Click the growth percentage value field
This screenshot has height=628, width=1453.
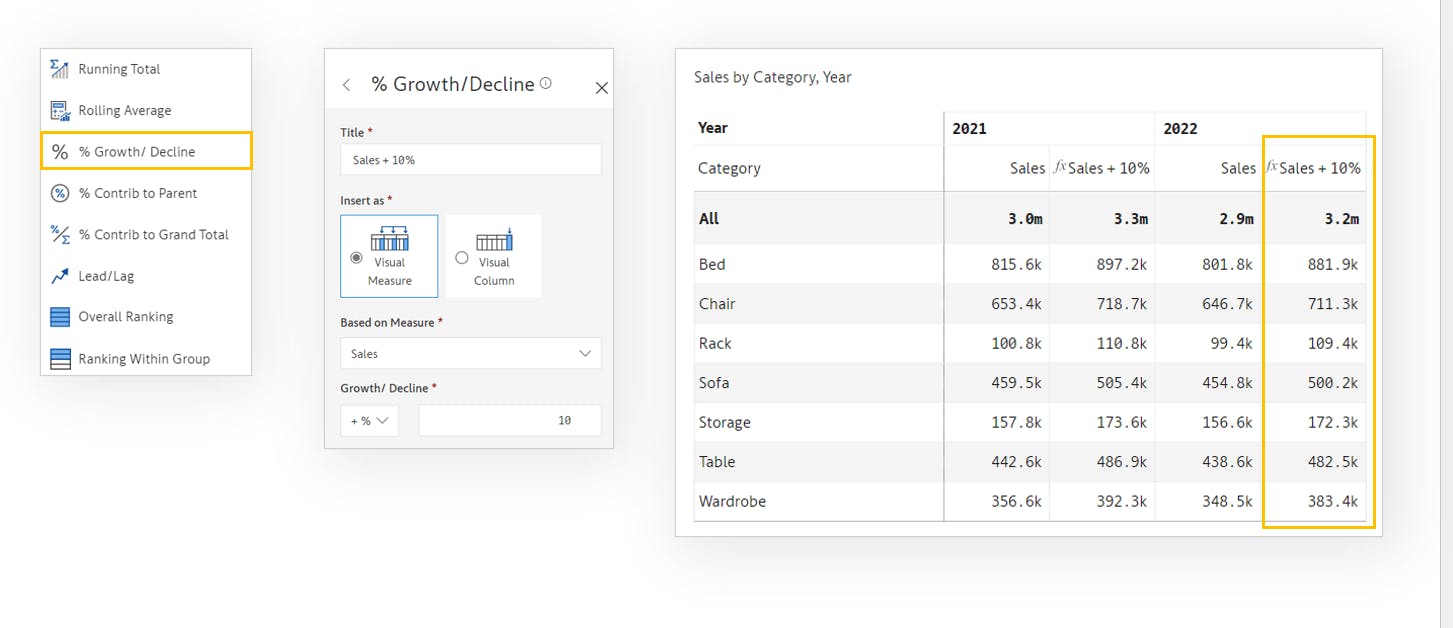(509, 421)
